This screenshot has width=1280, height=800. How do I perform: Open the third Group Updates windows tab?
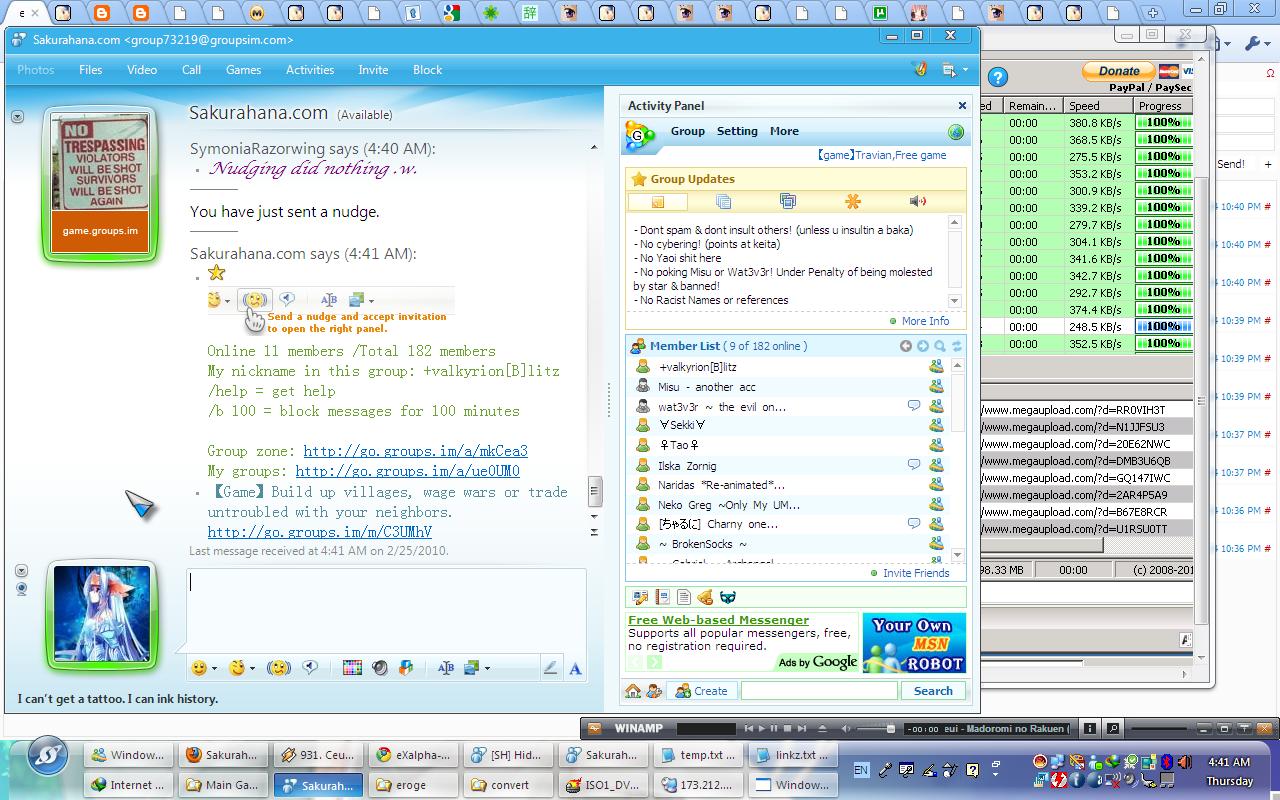pos(788,202)
